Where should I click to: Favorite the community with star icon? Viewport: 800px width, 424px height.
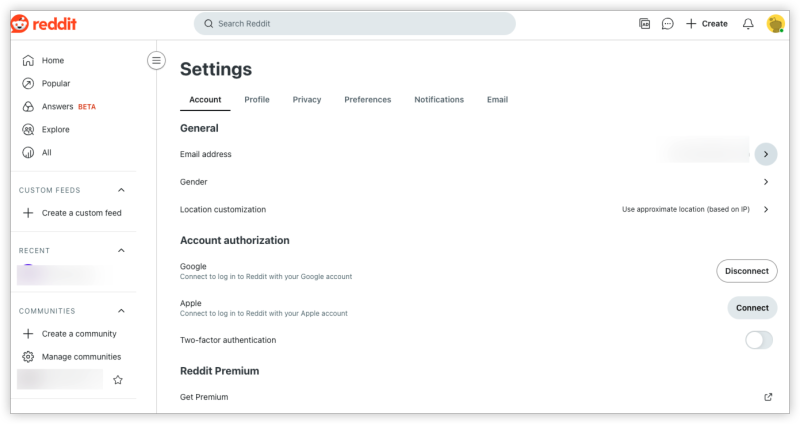[x=118, y=380]
